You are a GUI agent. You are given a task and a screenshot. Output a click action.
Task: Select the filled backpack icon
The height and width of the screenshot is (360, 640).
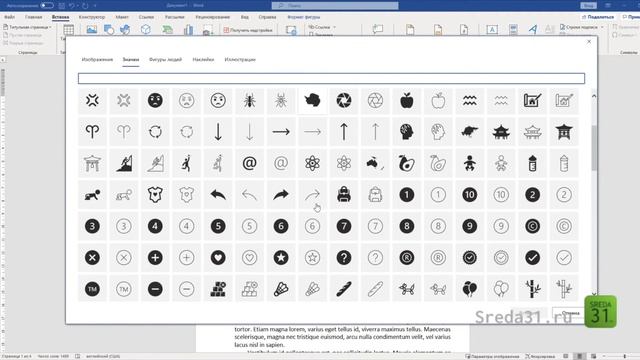click(x=344, y=195)
